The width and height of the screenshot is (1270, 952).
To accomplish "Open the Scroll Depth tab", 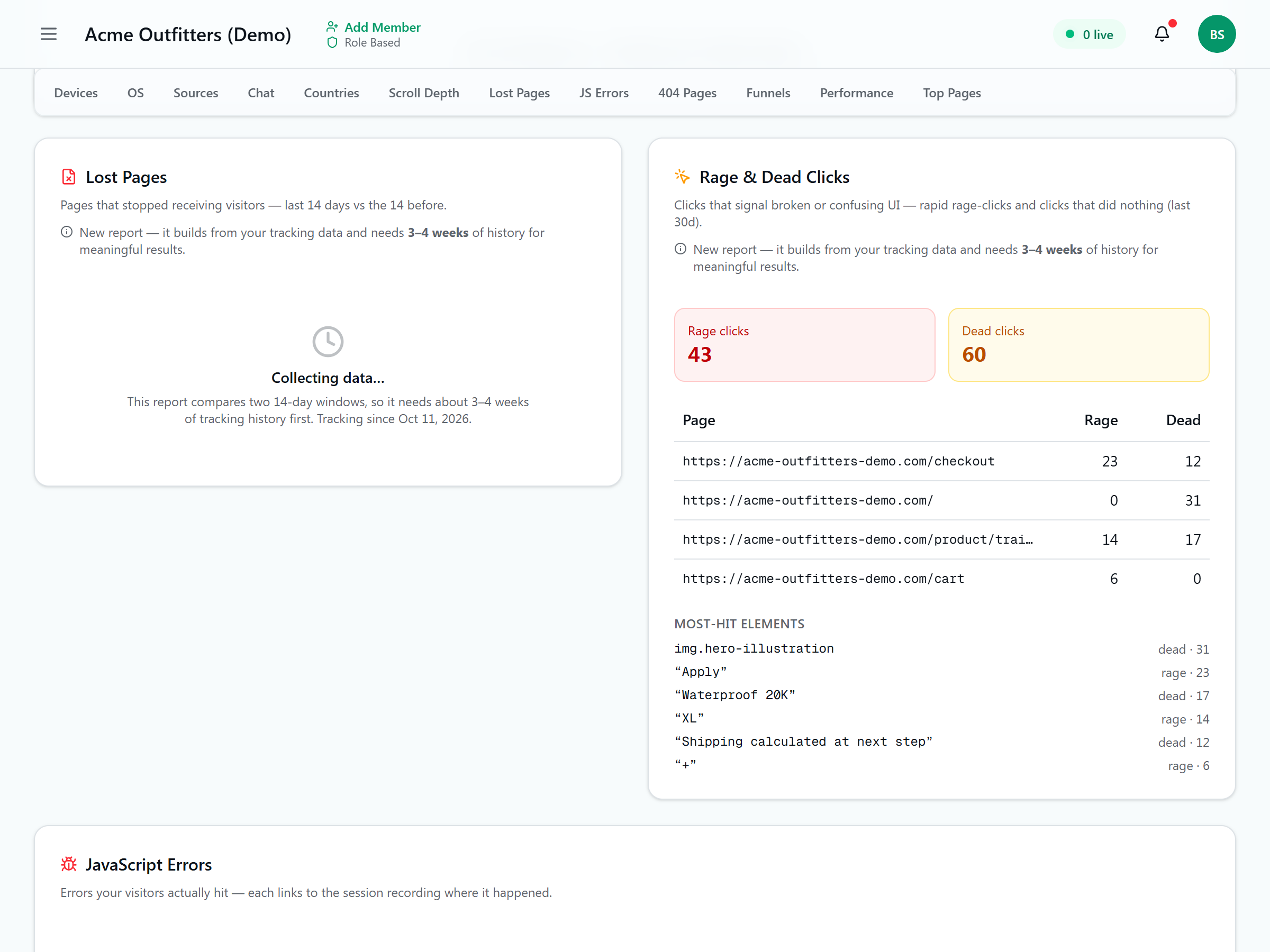I will (x=424, y=93).
